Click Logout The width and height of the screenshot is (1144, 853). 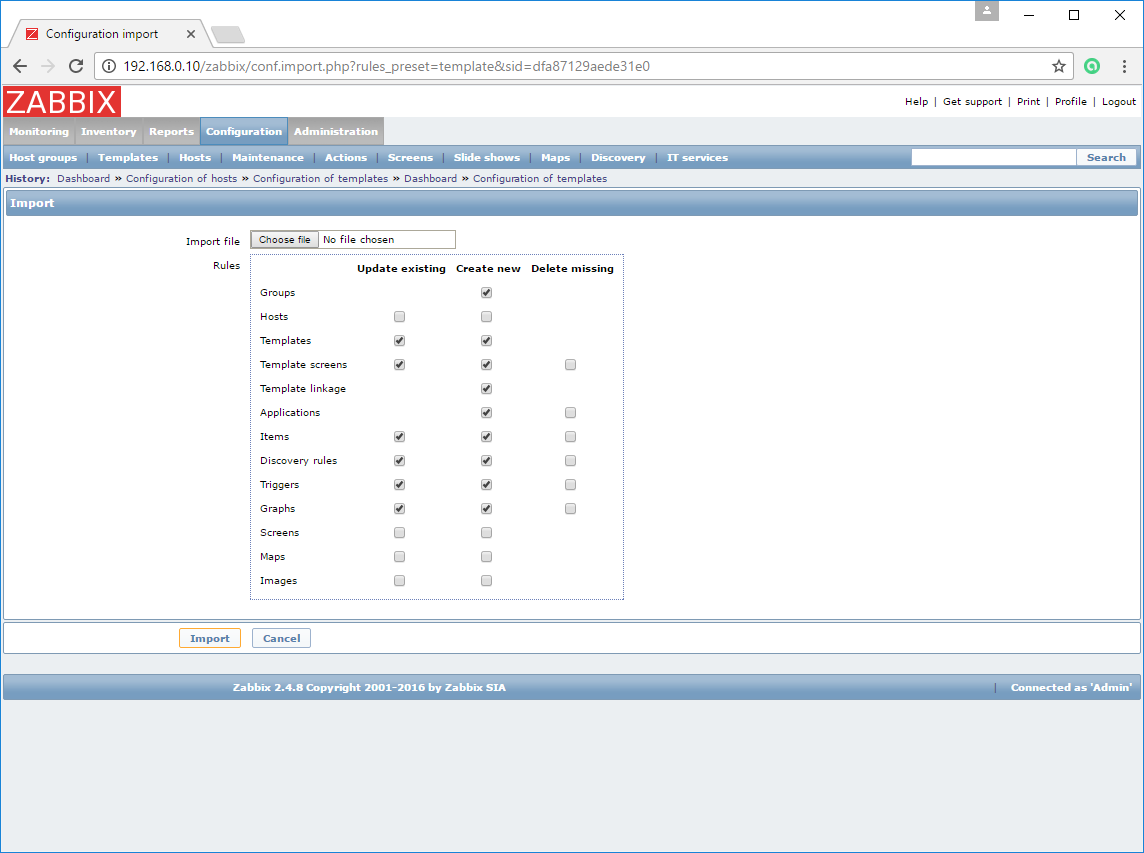click(1119, 101)
